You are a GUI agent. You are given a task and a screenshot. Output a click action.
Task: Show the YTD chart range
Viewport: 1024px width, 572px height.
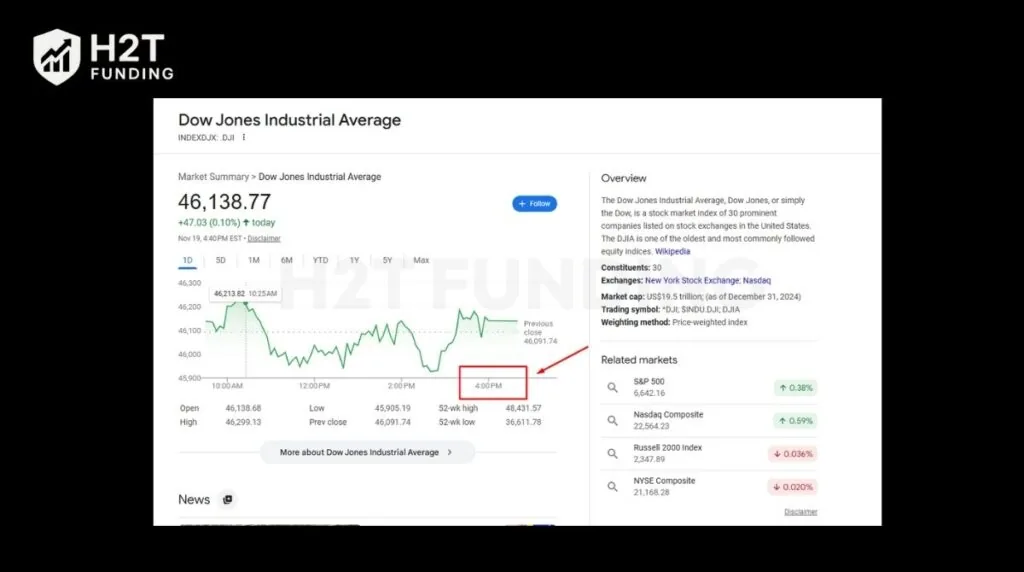tap(320, 261)
